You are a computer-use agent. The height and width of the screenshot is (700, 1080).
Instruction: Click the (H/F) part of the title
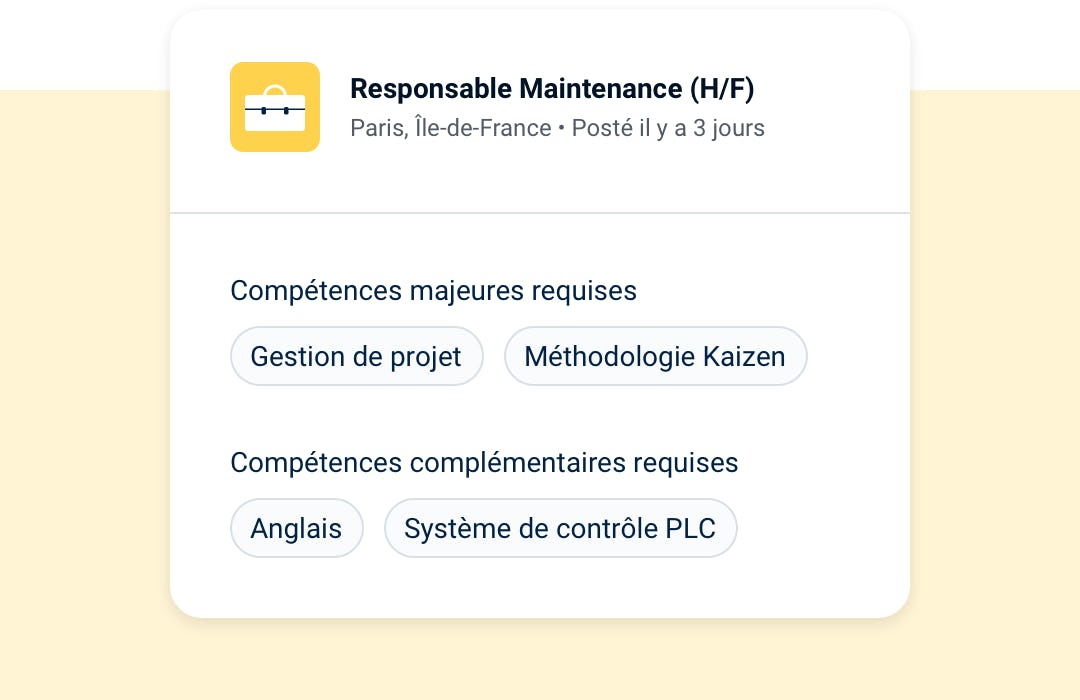pyautogui.click(x=722, y=89)
